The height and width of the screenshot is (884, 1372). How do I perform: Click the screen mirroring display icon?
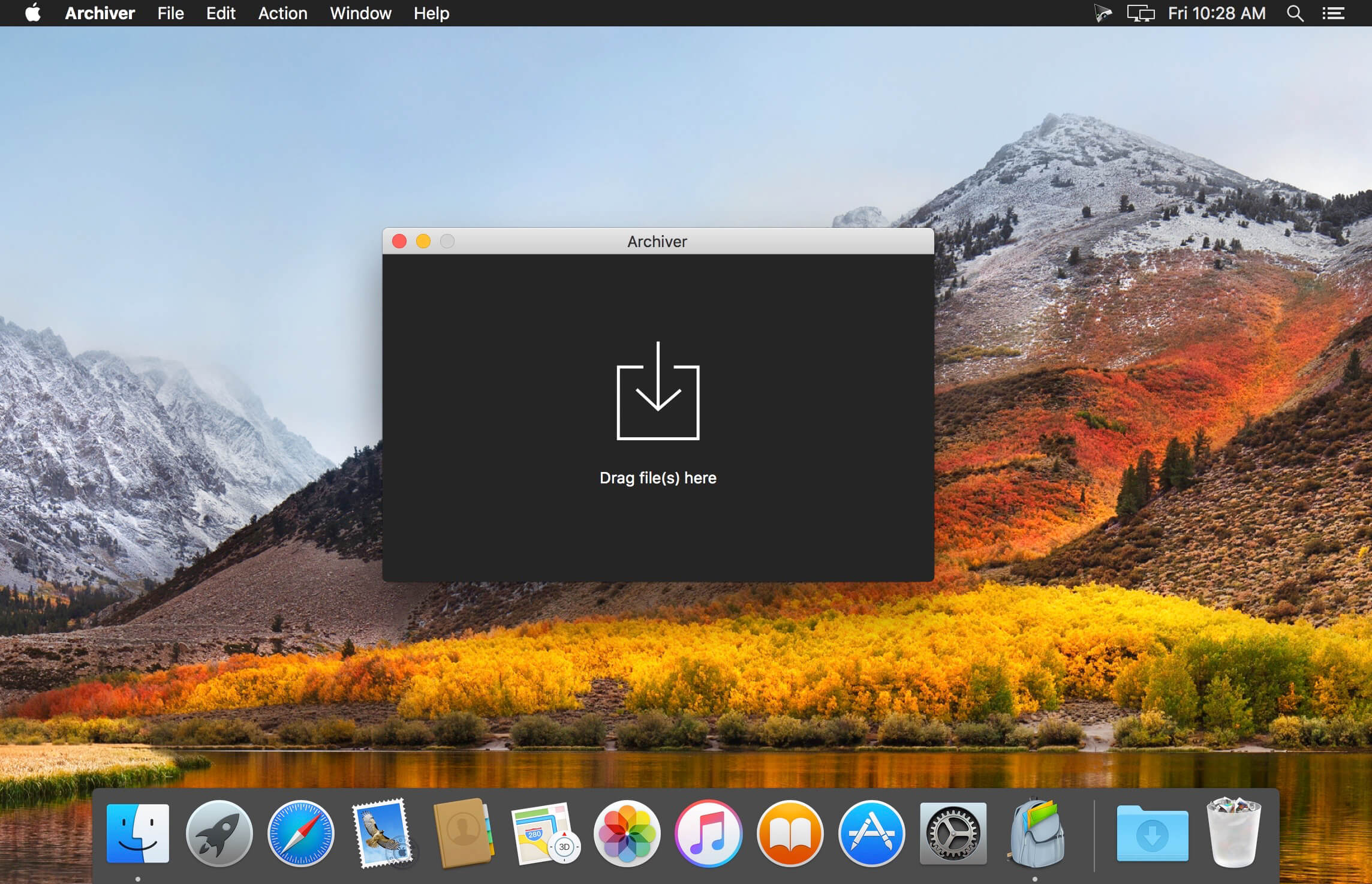(1140, 13)
